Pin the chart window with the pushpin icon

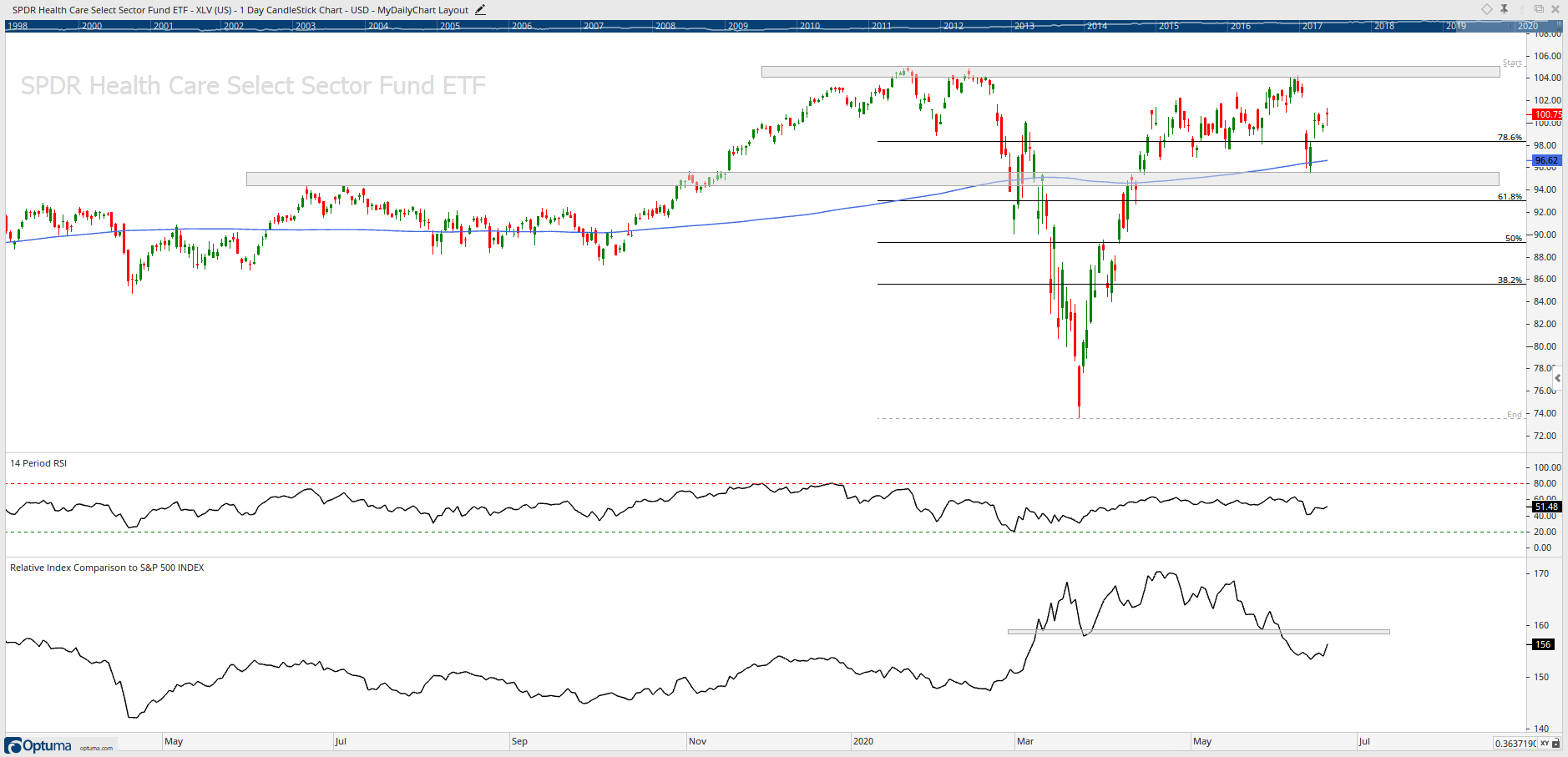point(1504,9)
